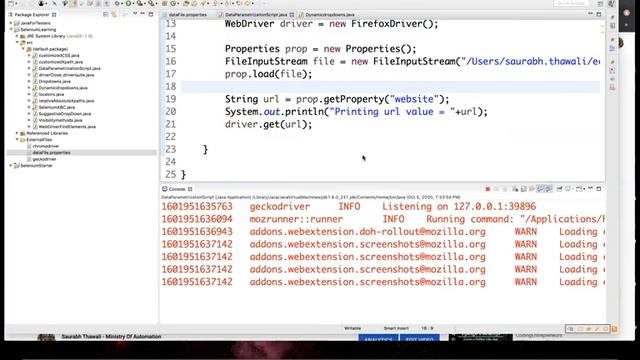Open customizedXpath.java in Package Explorer

point(60,62)
